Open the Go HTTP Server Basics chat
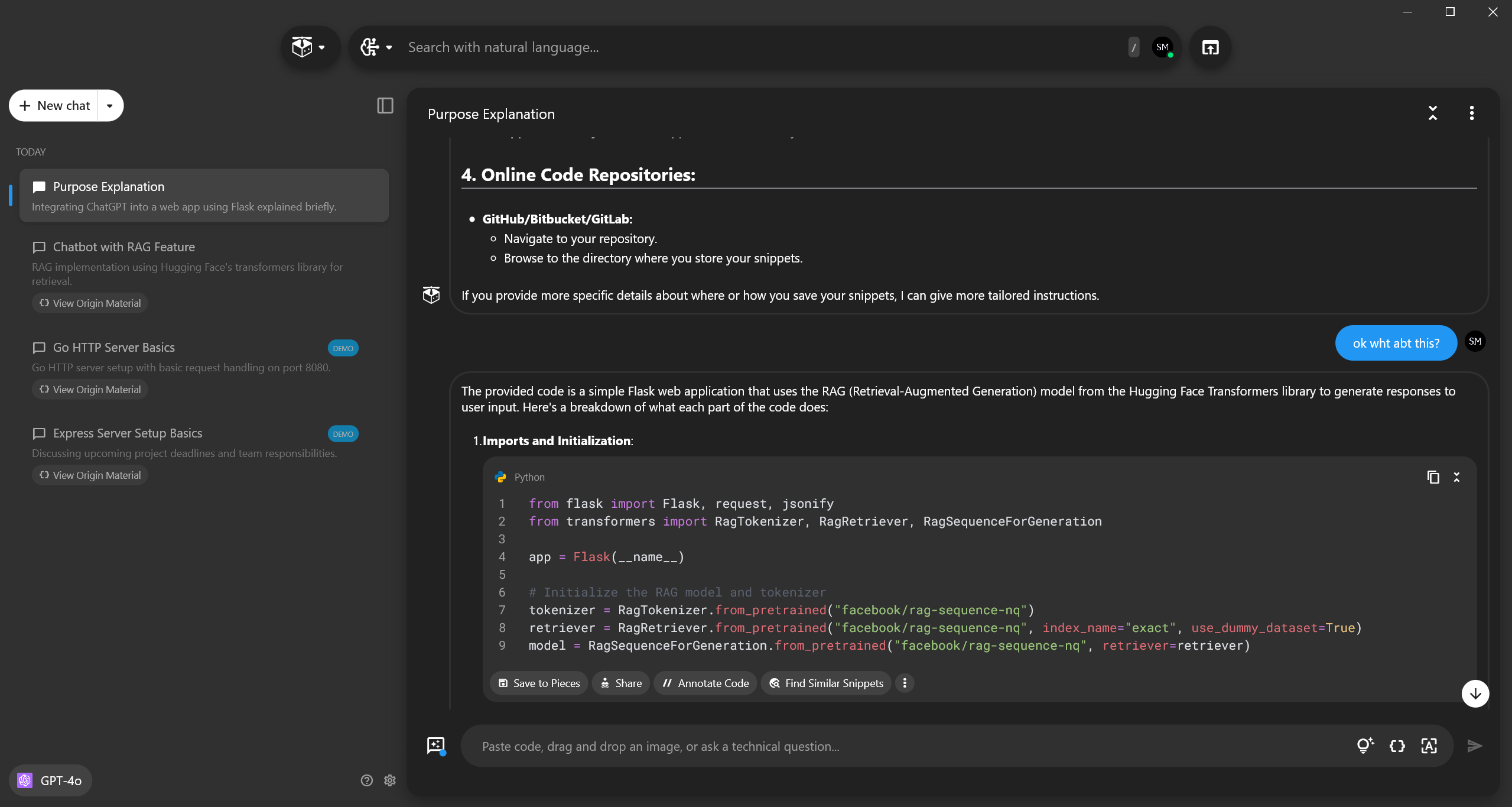The image size is (1512, 807). (114, 348)
